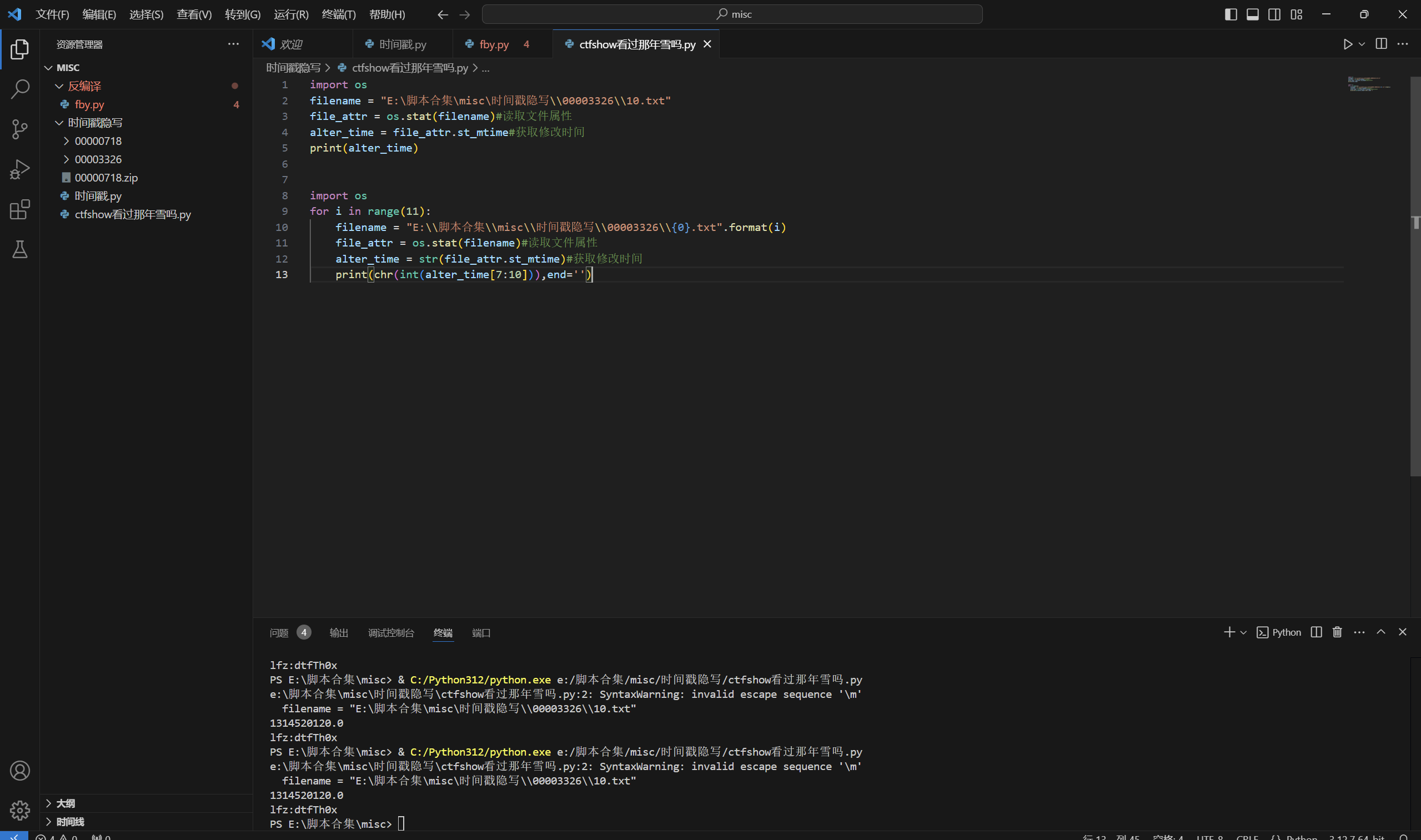This screenshot has width=1421, height=840.
Task: Collapse the MISC root folder
Action: coord(146,67)
